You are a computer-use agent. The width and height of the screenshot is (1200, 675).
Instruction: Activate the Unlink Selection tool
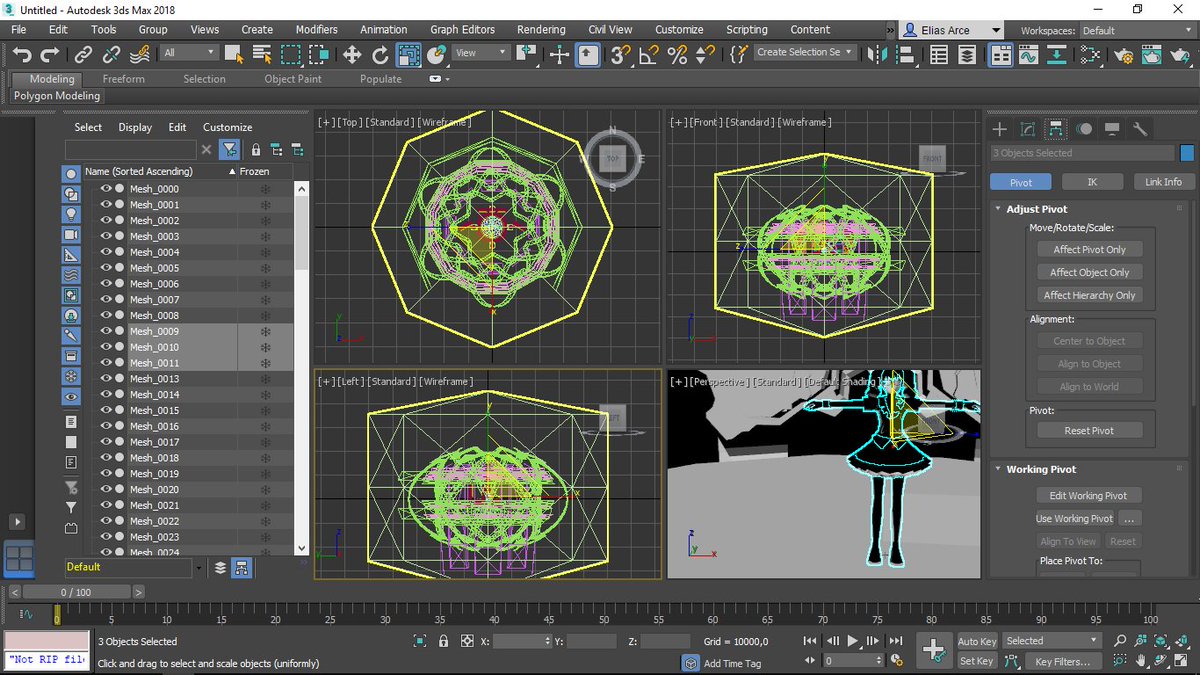click(x=112, y=54)
